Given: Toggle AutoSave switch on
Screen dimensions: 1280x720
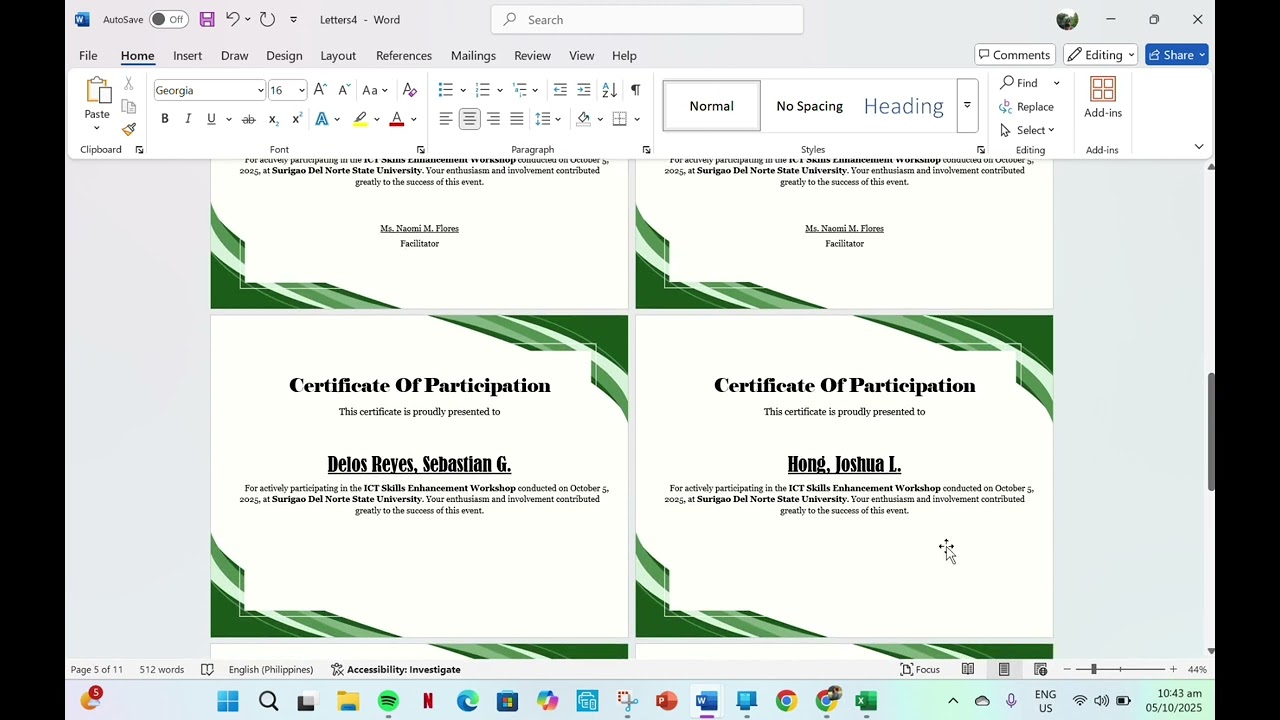Looking at the screenshot, I should pos(168,19).
